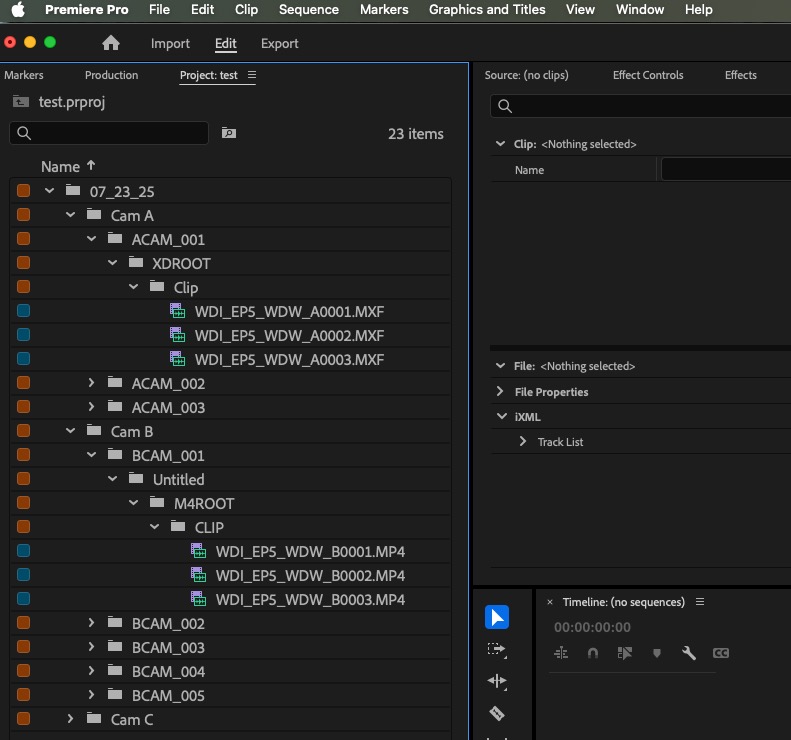Select the Ripple Edit tool
791x740 pixels.
497,681
